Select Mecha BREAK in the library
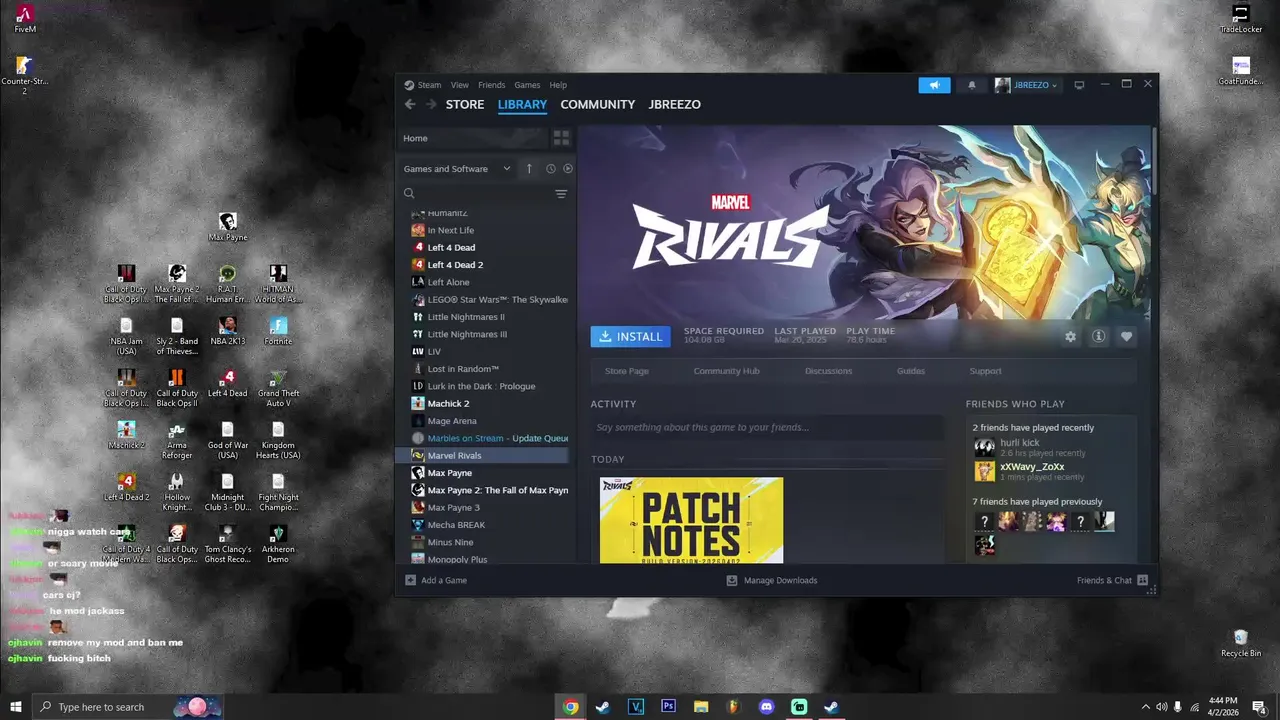Viewport: 1280px width, 720px height. [x=456, y=525]
